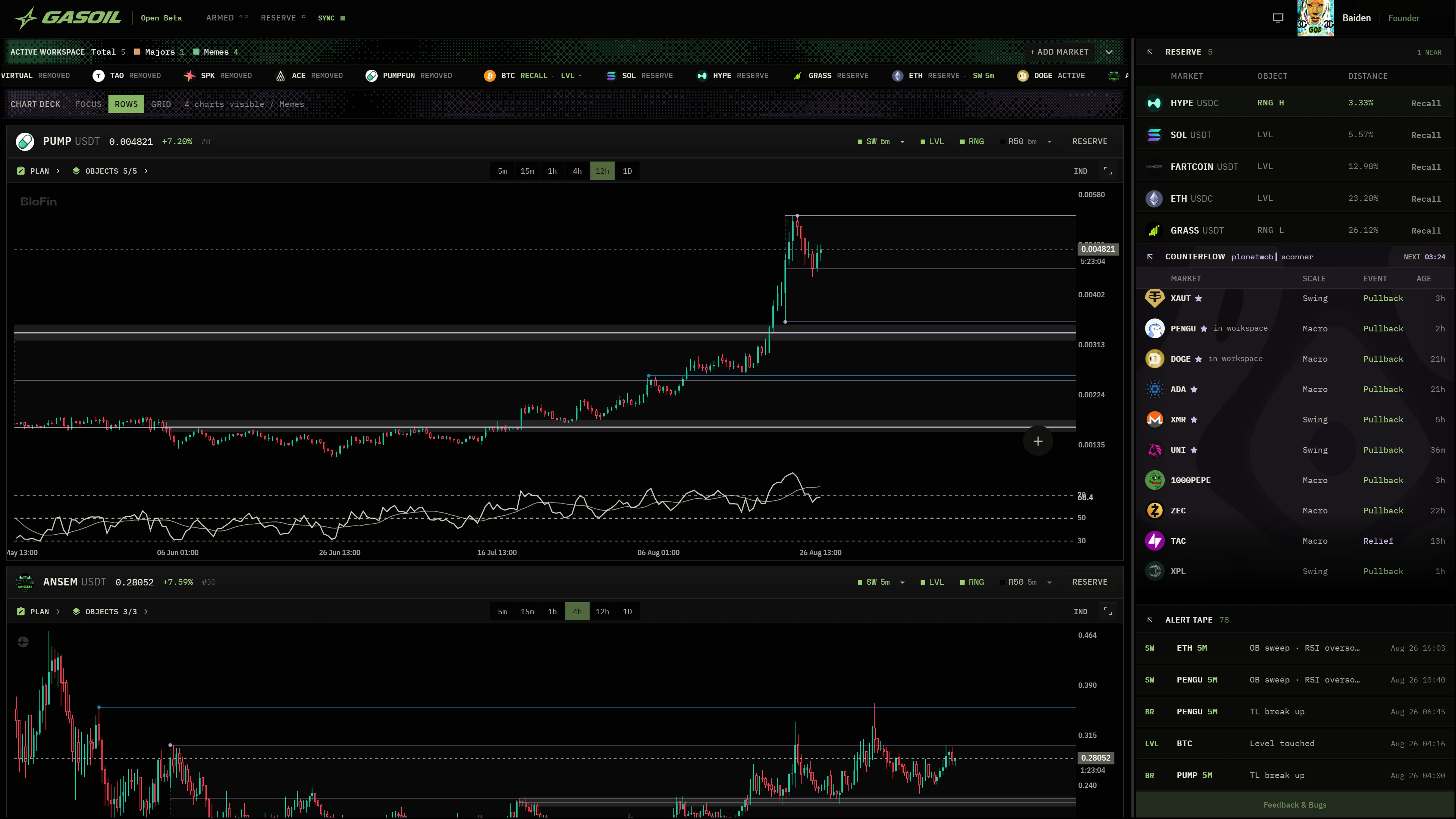Expand ANSEM chart to fullscreen
The image size is (1456, 819).
(x=1108, y=612)
